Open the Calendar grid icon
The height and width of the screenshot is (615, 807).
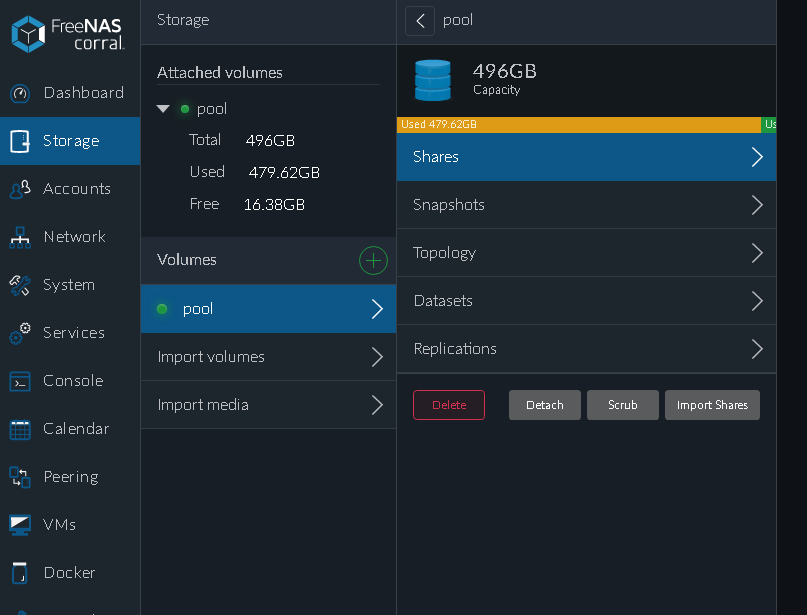20,429
